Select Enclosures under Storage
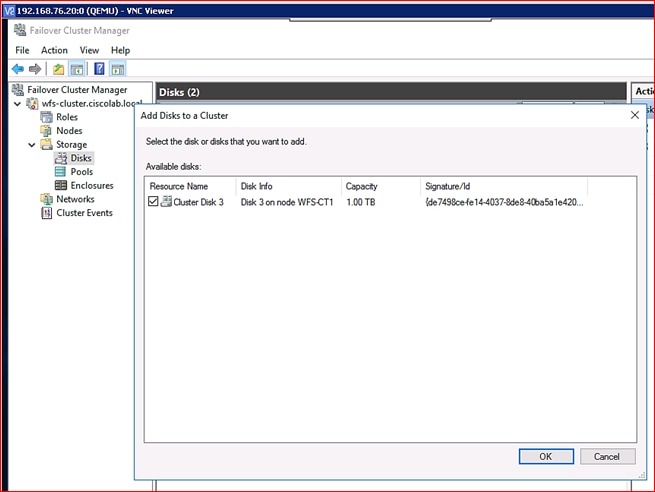The width and height of the screenshot is (655, 492). point(92,185)
